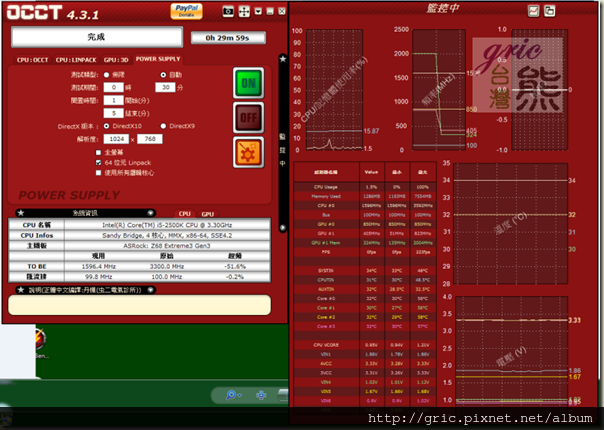
Task: Enable the 全螢幕 fullscreen checkbox
Action: click(x=99, y=153)
